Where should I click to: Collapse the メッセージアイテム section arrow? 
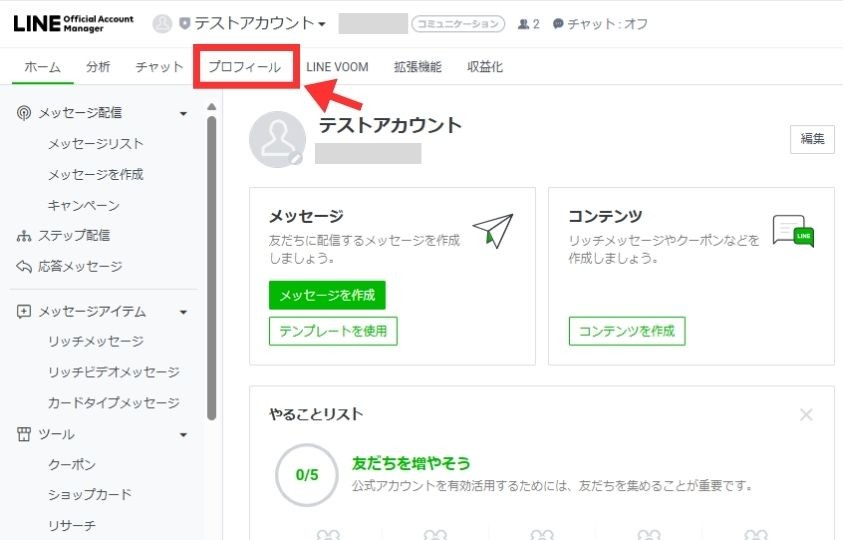coord(183,312)
